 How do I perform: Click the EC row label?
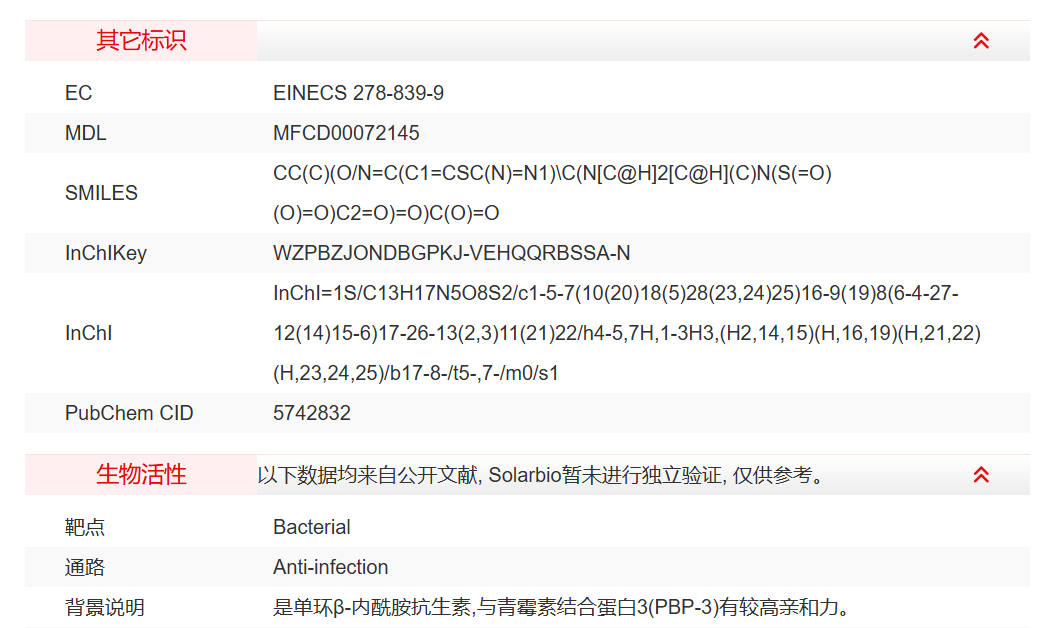click(78, 93)
